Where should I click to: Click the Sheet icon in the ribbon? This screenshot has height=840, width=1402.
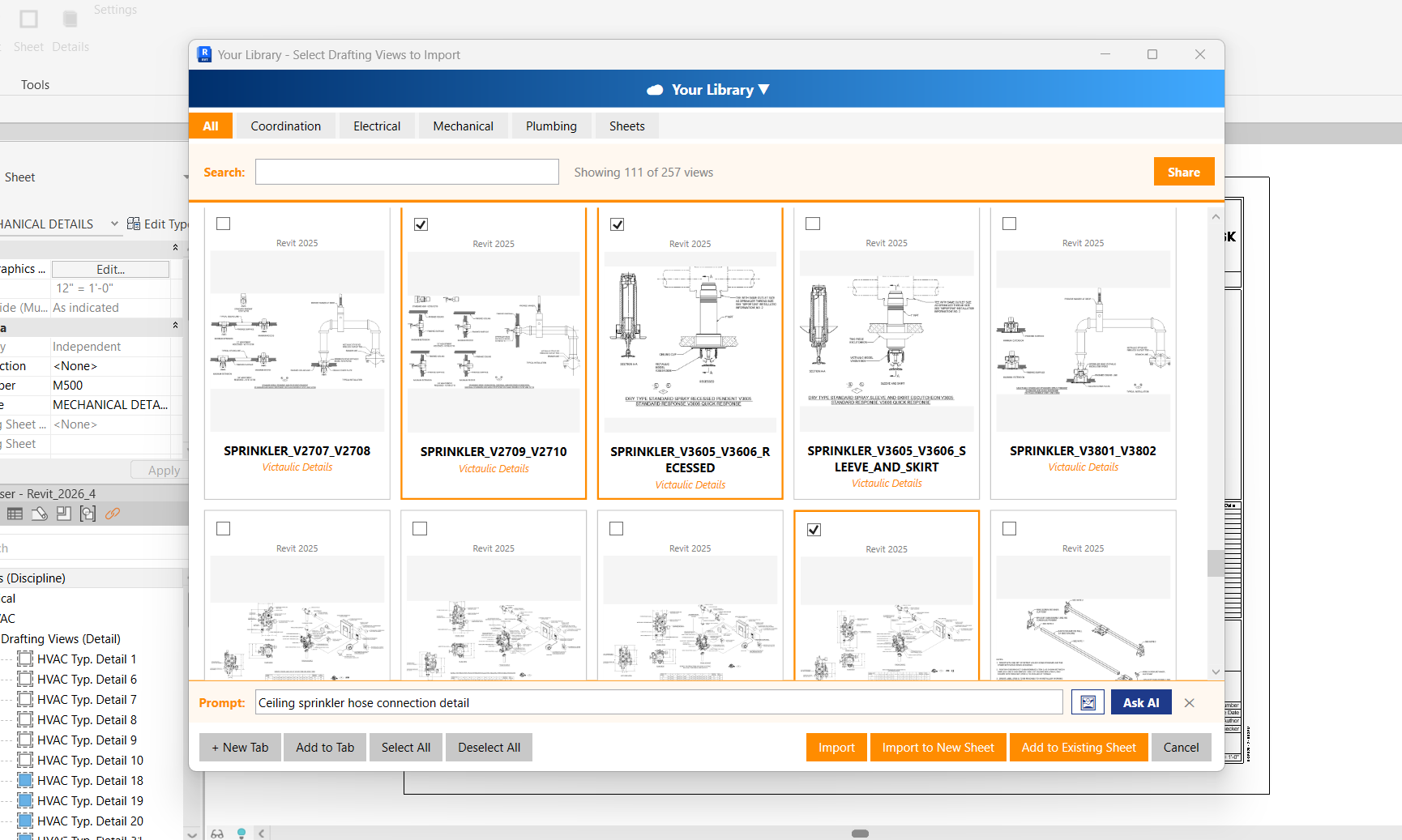click(28, 19)
